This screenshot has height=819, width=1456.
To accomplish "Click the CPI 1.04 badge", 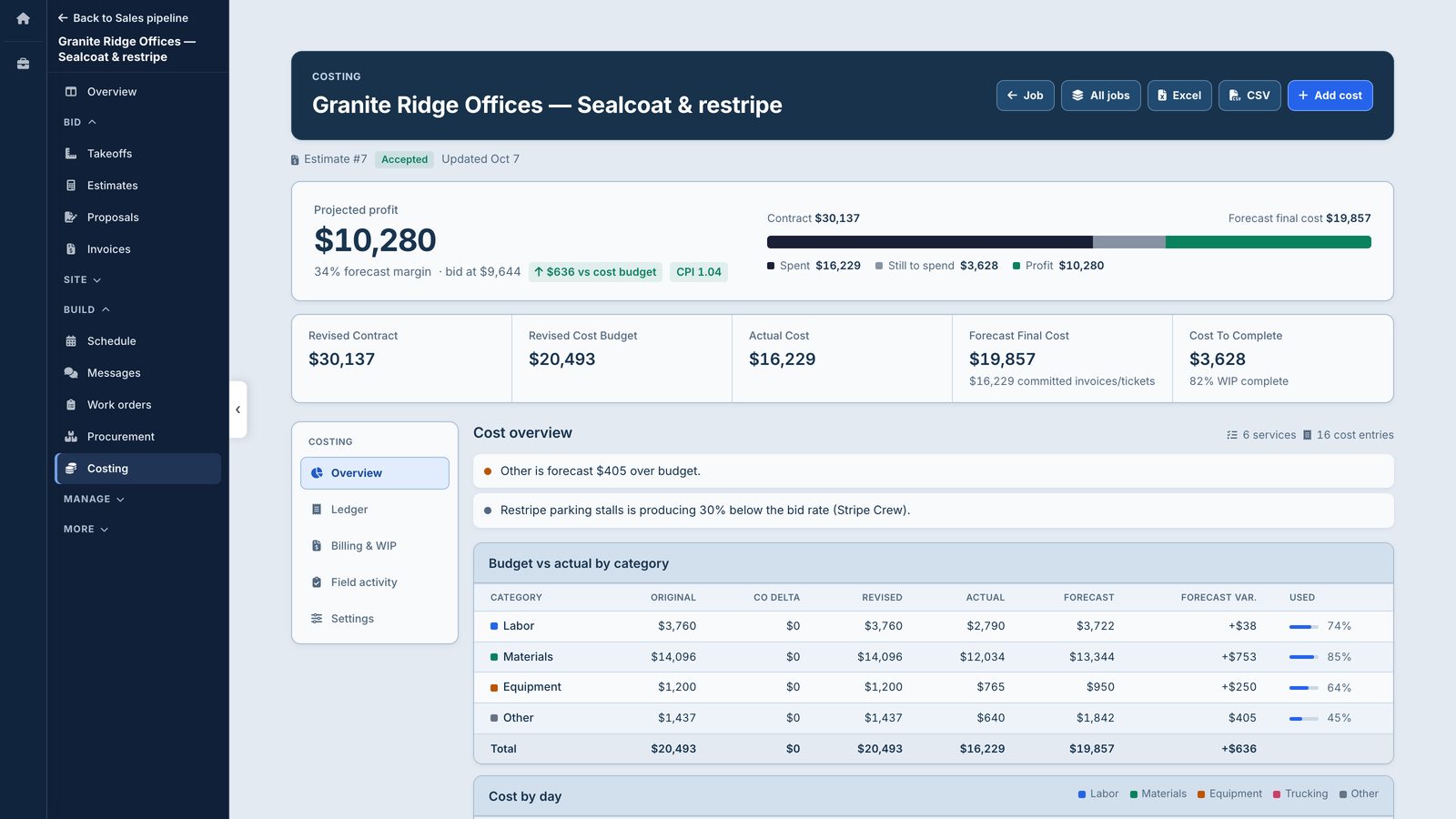I will 699,272.
